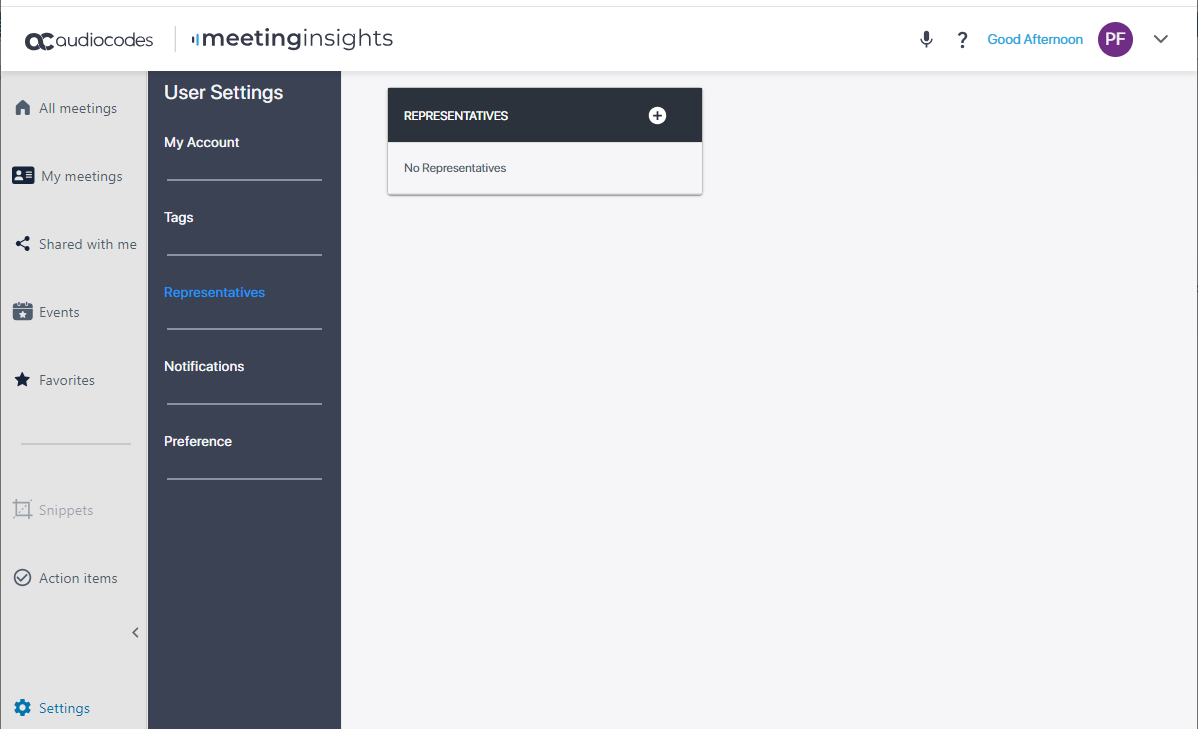1198x729 pixels.
Task: Click the Events calendar icon
Action: pyautogui.click(x=23, y=312)
